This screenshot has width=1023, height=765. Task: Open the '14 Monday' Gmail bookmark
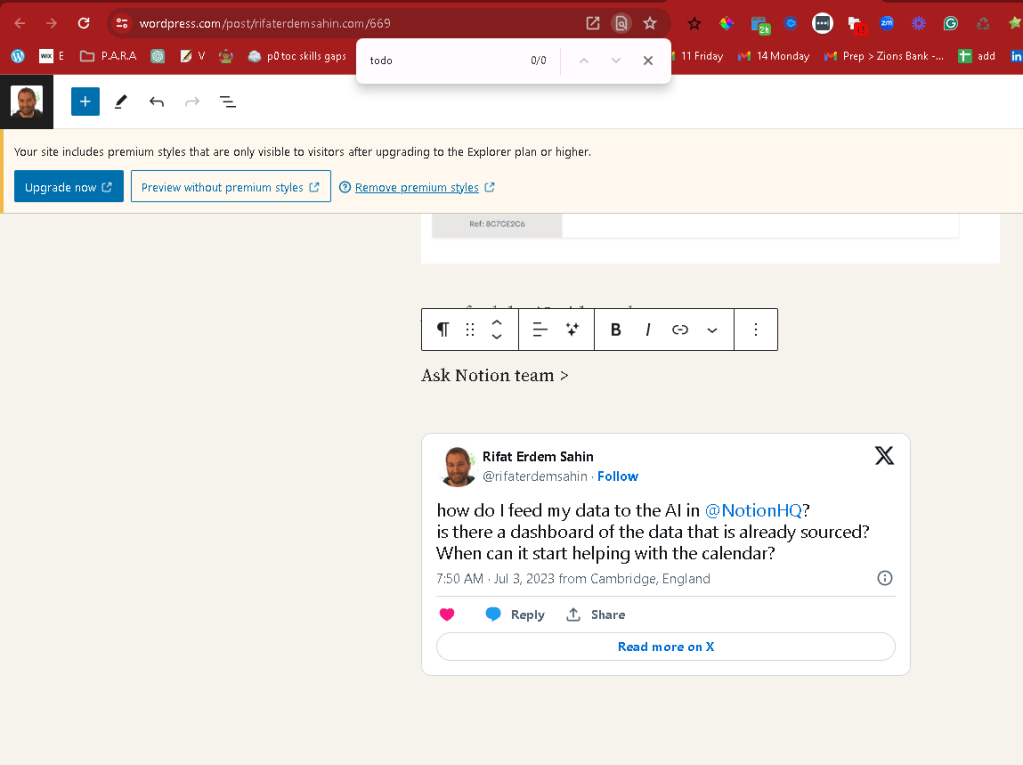pos(774,56)
